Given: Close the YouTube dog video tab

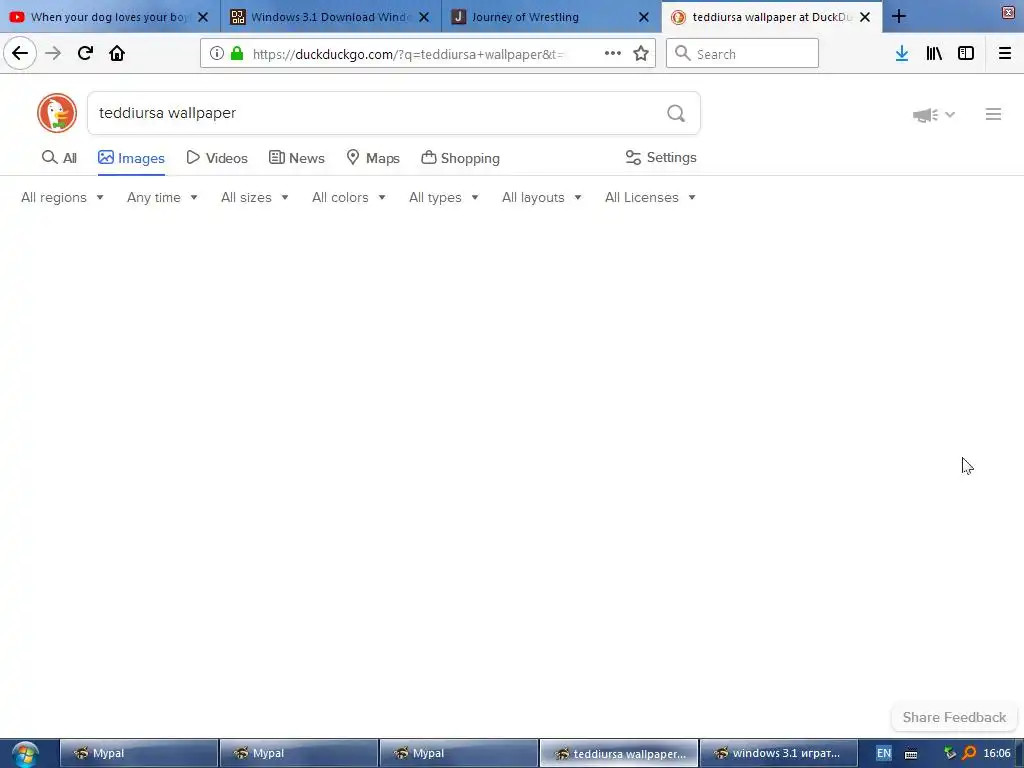Looking at the screenshot, I should point(203,17).
